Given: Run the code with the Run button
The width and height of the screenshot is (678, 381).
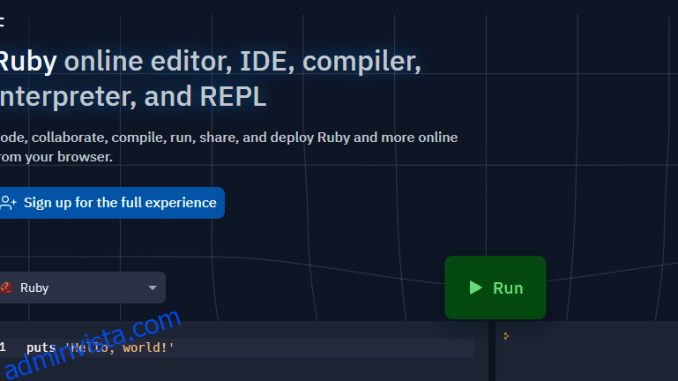Looking at the screenshot, I should (496, 288).
